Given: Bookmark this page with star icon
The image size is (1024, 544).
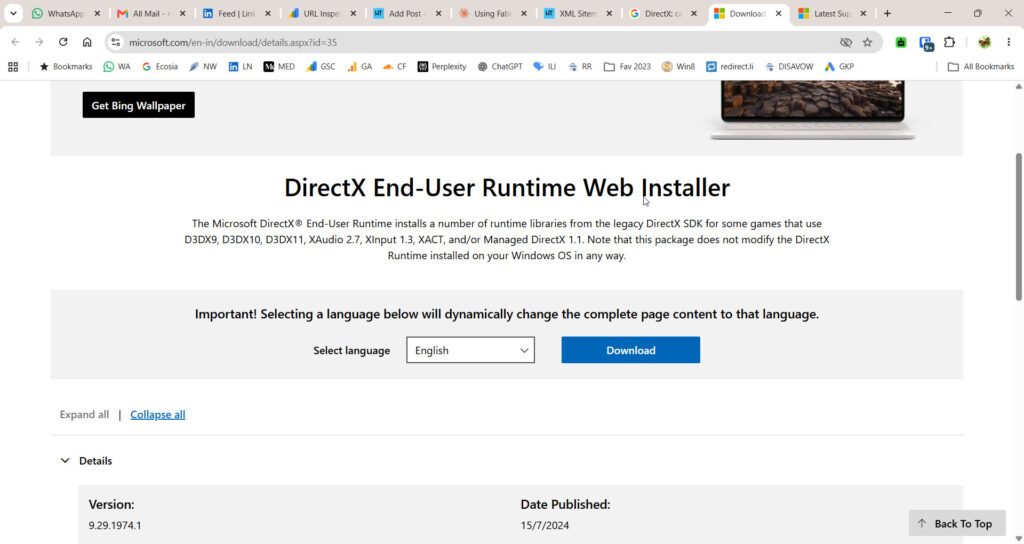Looking at the screenshot, I should [867, 42].
